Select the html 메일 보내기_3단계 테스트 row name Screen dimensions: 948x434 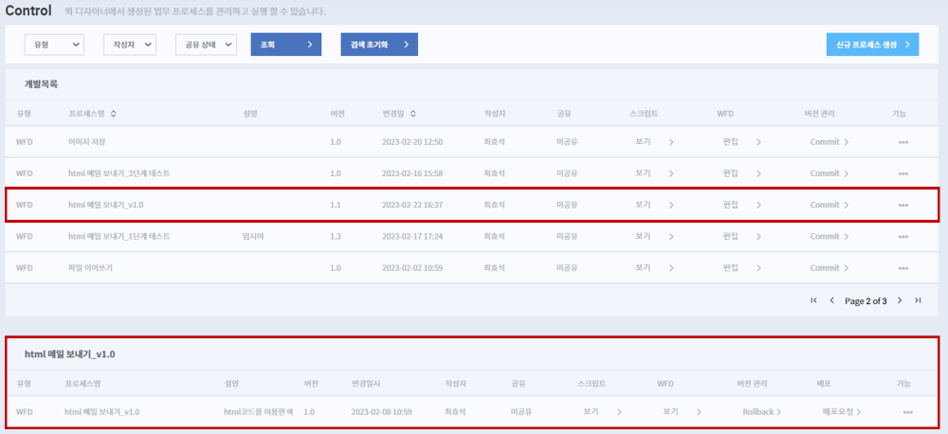click(x=119, y=173)
